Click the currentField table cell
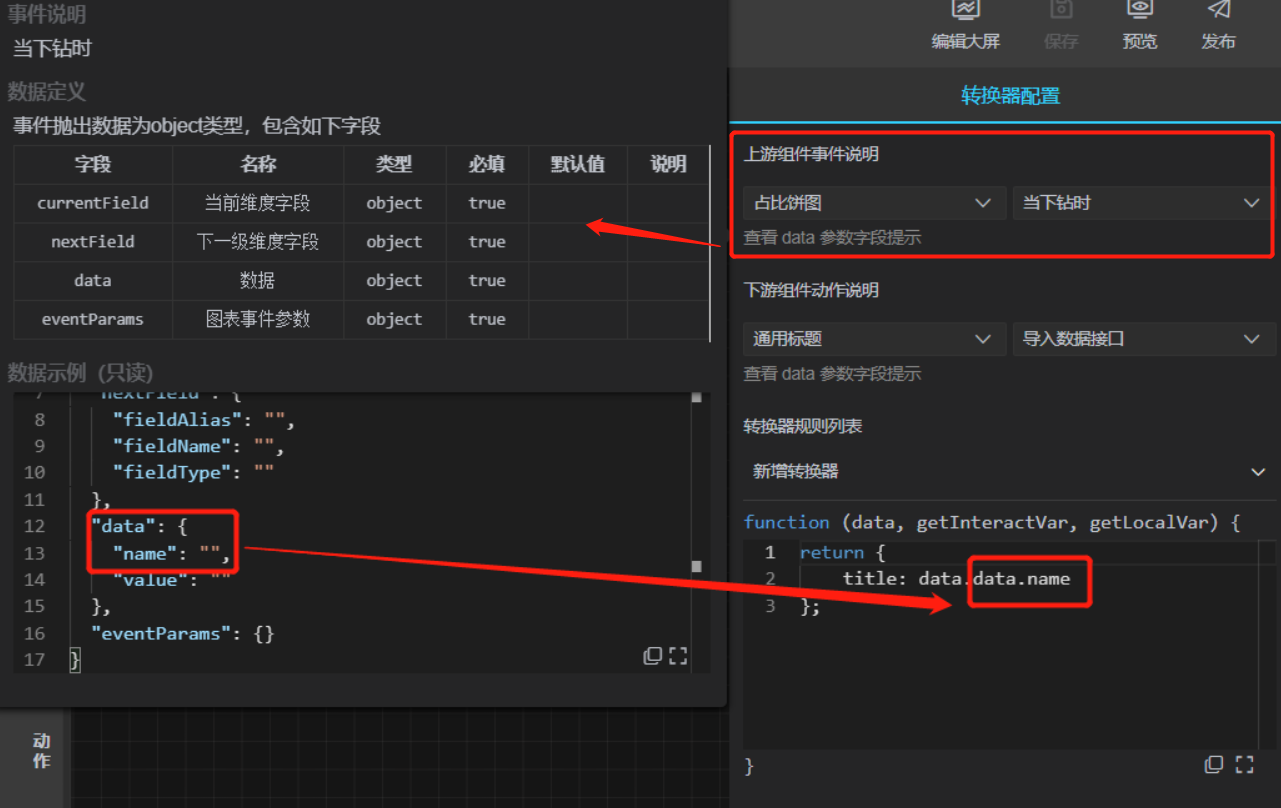Screen dimensions: 1281x808 point(93,203)
